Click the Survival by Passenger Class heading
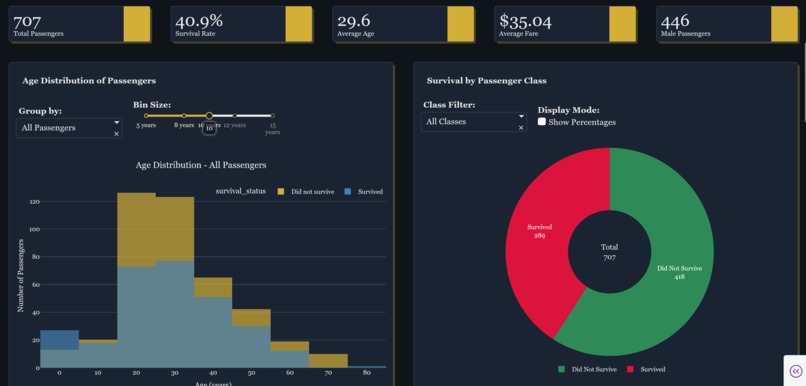Viewport: 806px width, 386px height. [486, 81]
